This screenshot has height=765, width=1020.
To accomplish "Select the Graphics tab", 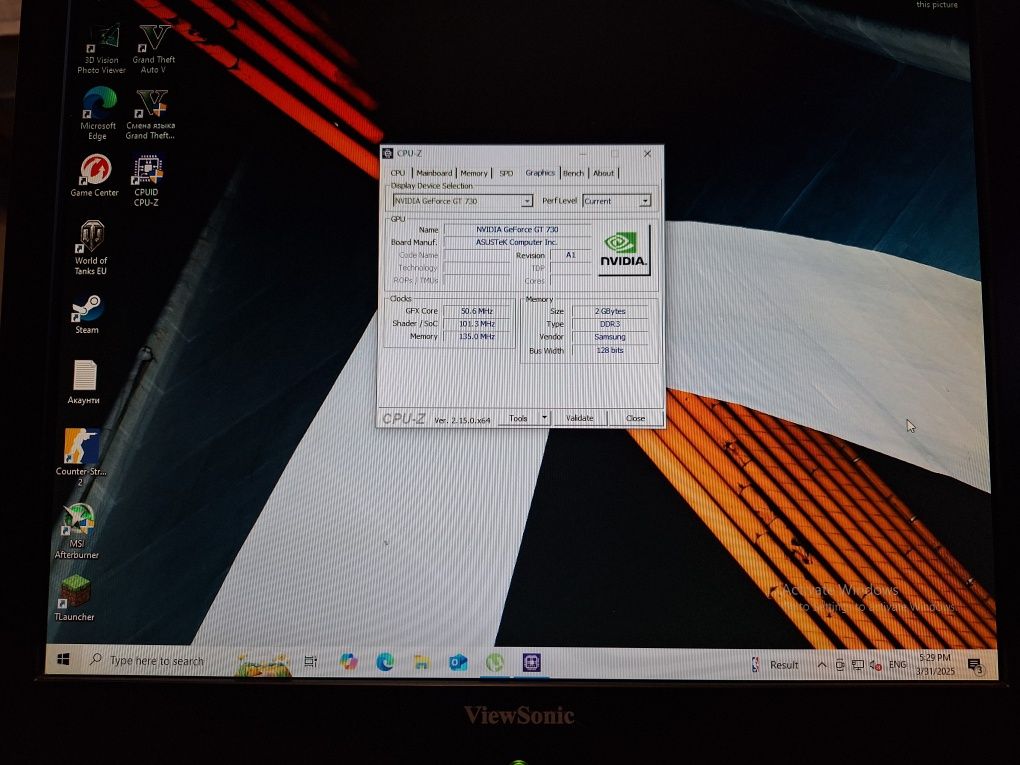I will tap(540, 172).
